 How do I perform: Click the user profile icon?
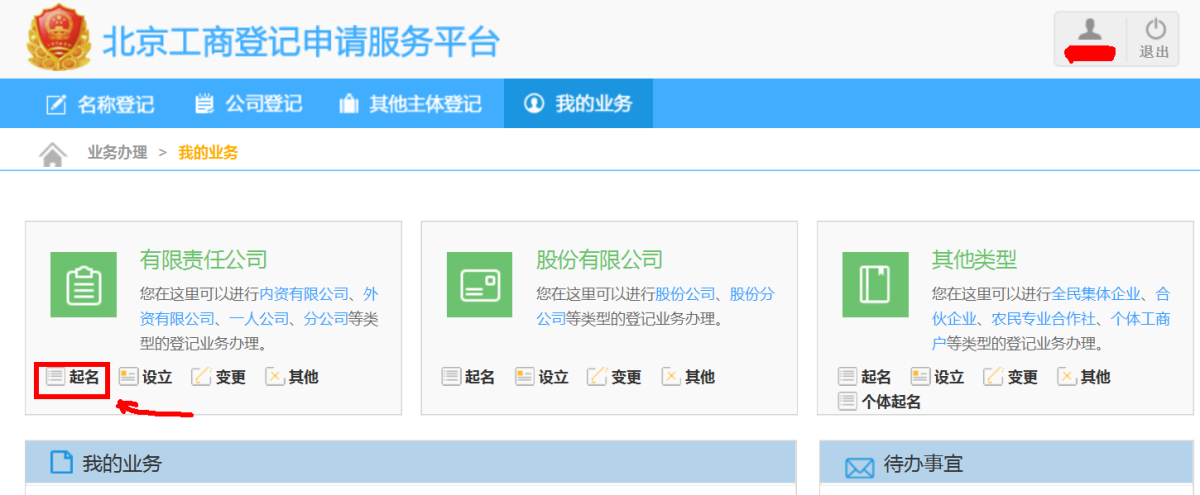pos(1090,31)
